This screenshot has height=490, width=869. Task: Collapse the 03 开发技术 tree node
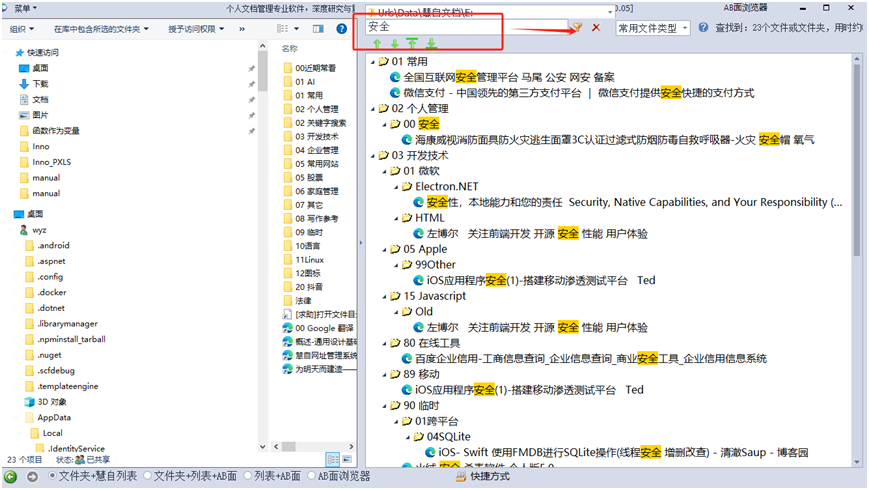click(x=372, y=155)
